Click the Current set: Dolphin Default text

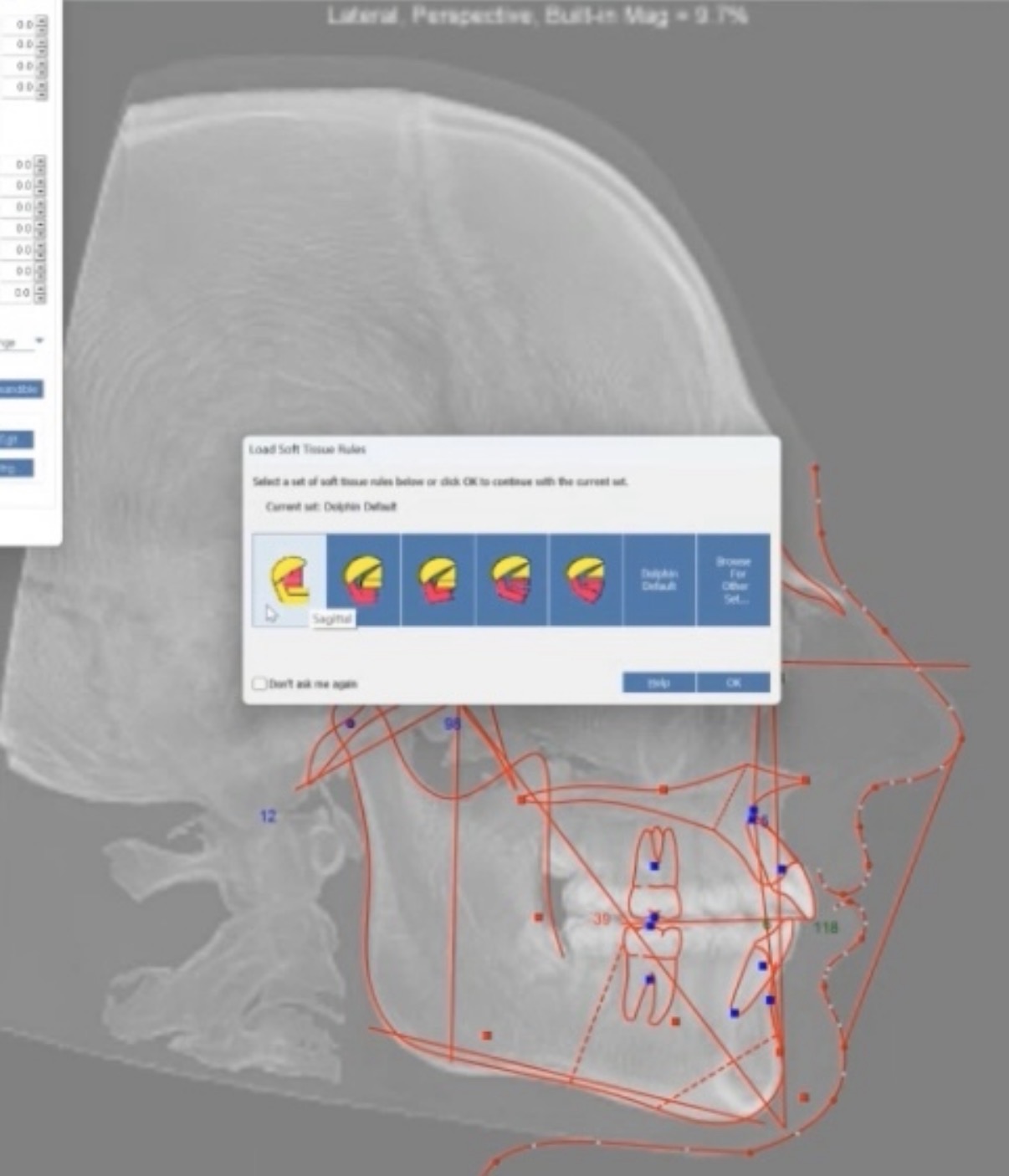point(331,507)
